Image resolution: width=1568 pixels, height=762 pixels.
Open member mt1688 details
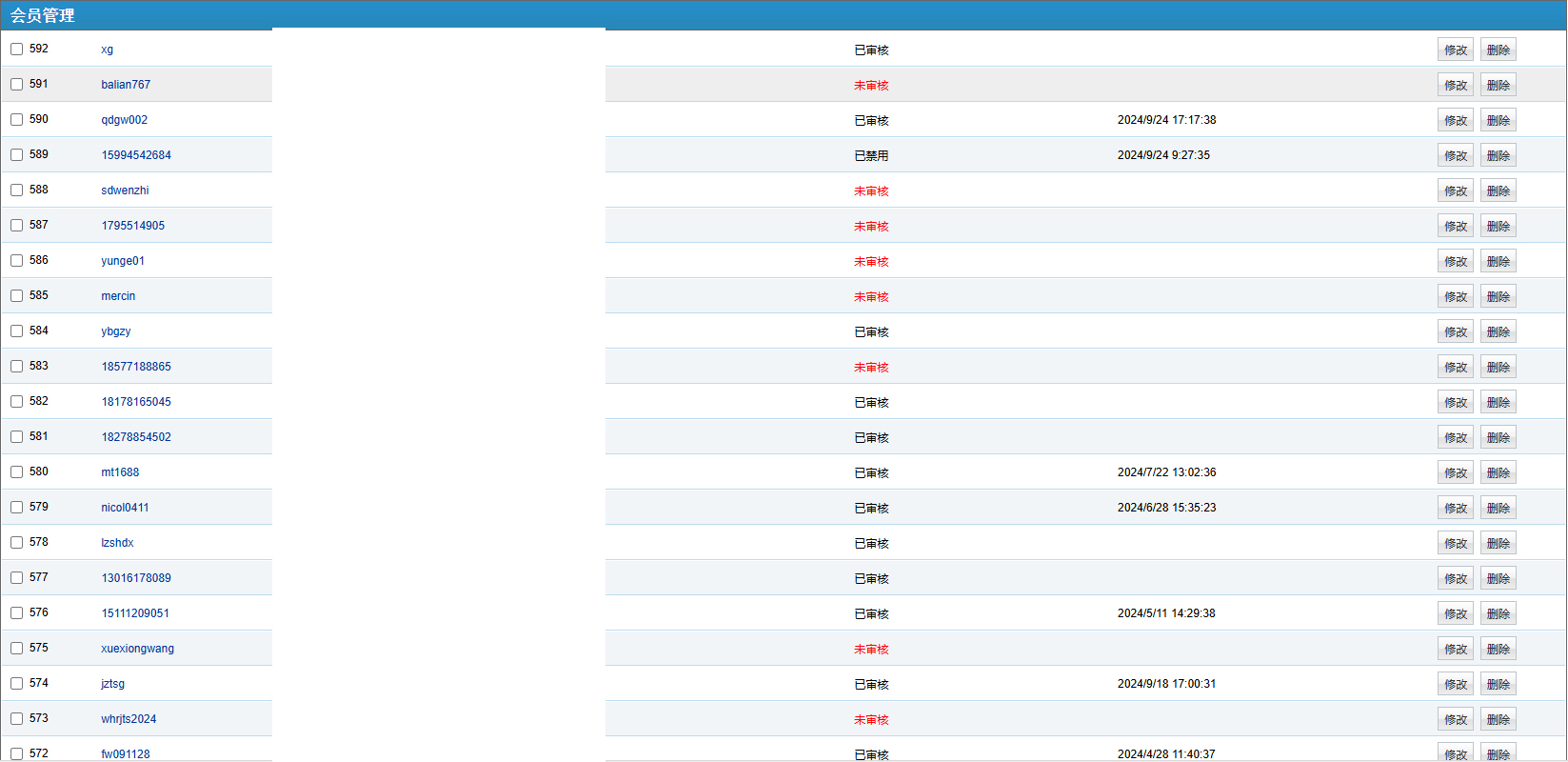point(120,472)
